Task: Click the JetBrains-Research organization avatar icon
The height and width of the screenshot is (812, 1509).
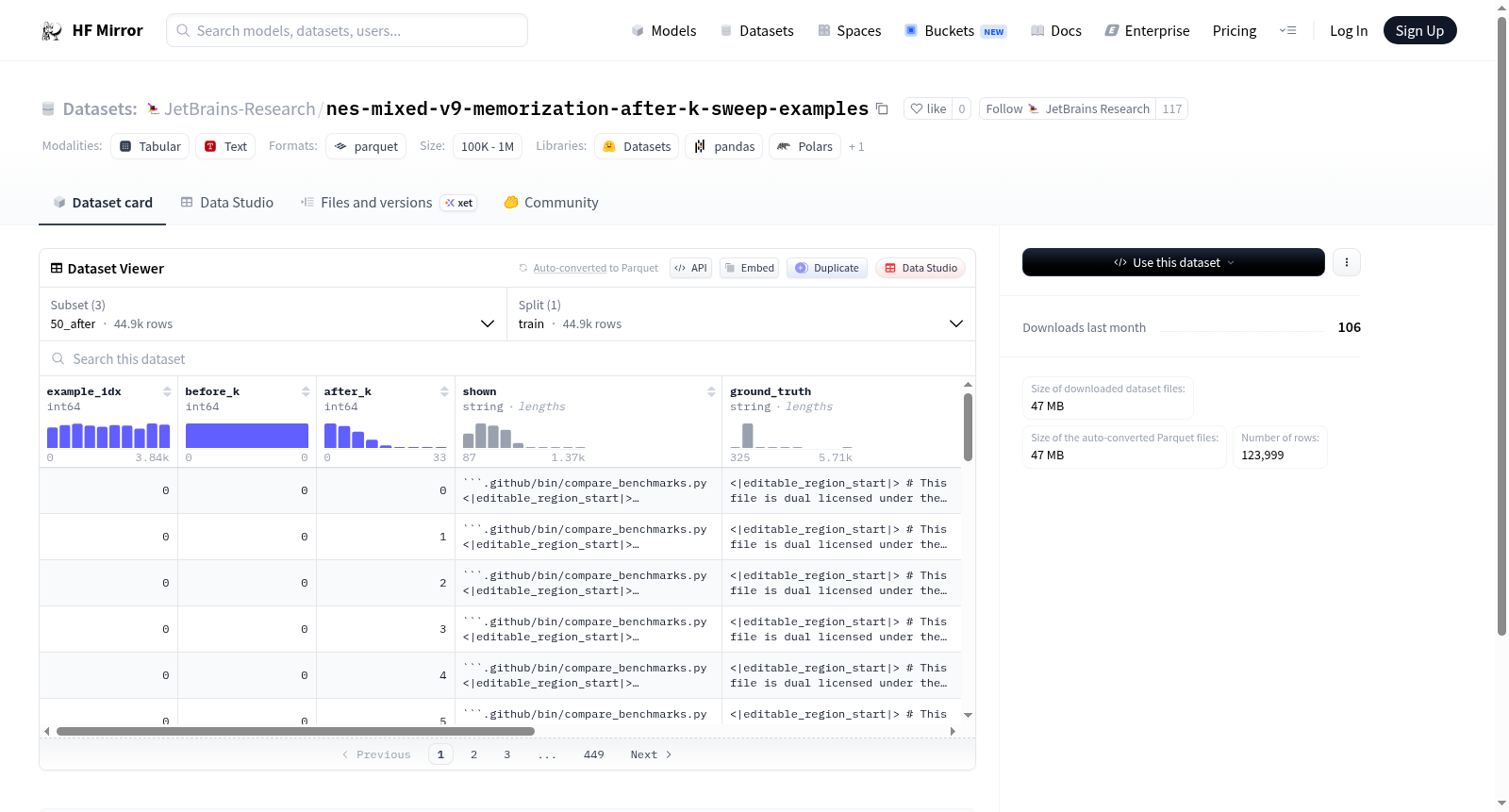Action: (154, 109)
